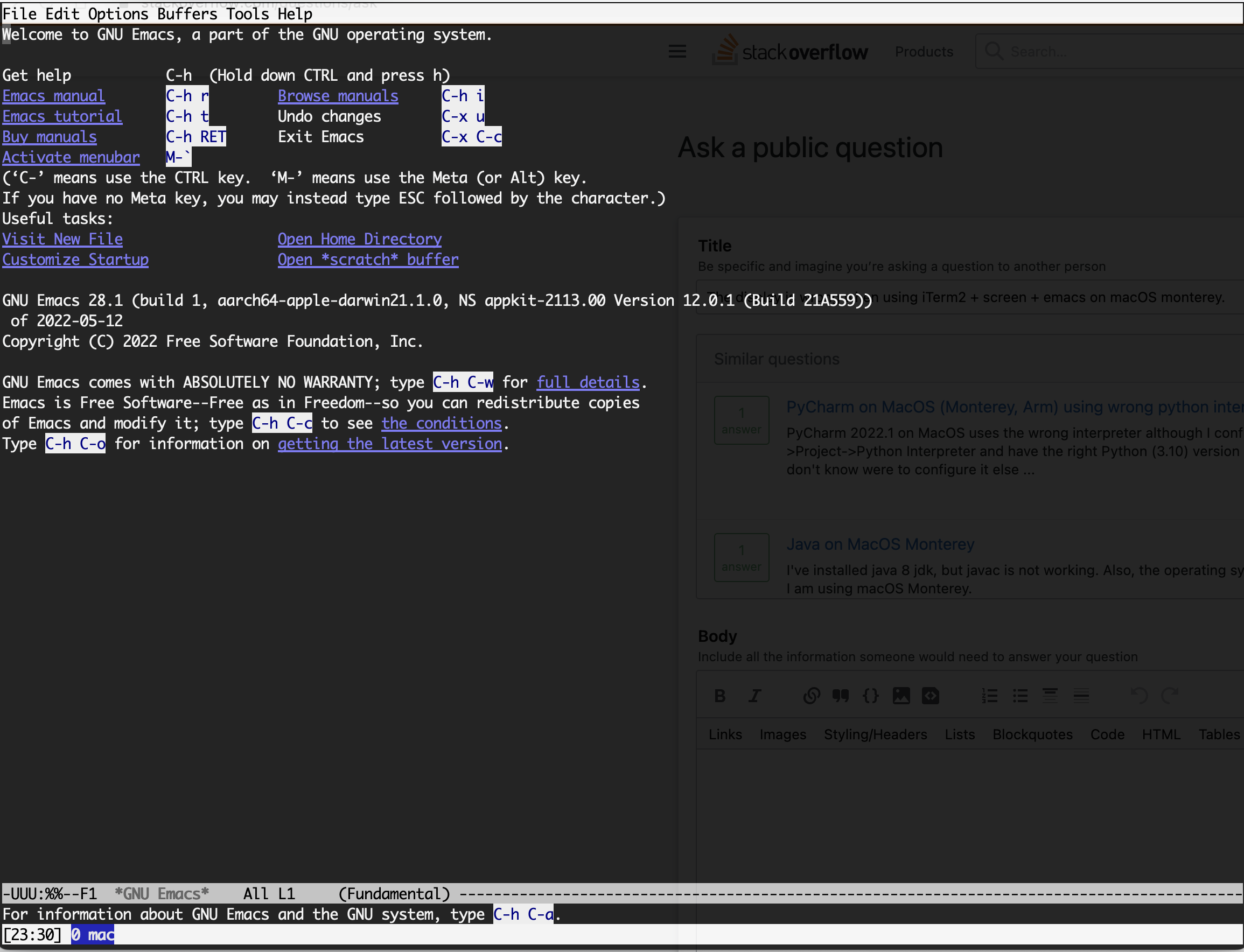Click the undo arrow in editor toolbar
Image resolution: width=1244 pixels, height=952 pixels.
click(1139, 696)
